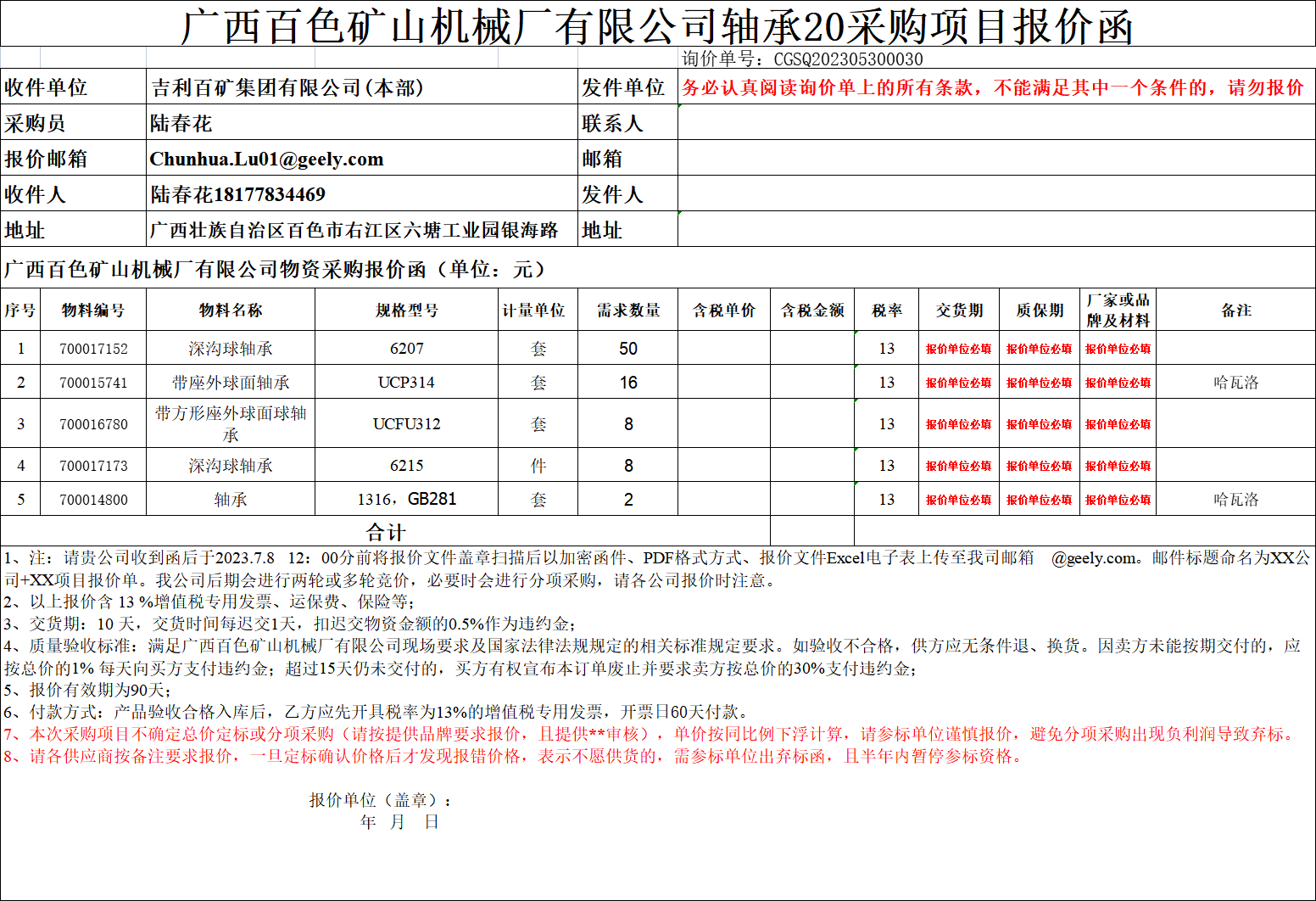Select the document title mentioning 轴承20采购项目报价函

click(657, 25)
